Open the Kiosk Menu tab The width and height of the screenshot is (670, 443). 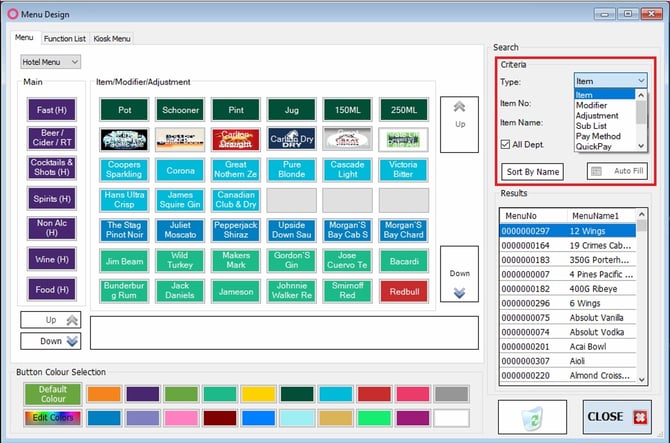click(x=112, y=38)
